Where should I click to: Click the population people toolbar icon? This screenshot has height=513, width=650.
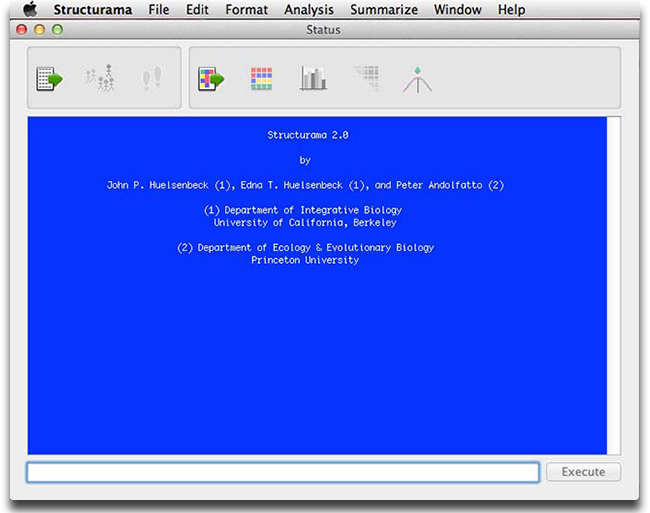(99, 78)
